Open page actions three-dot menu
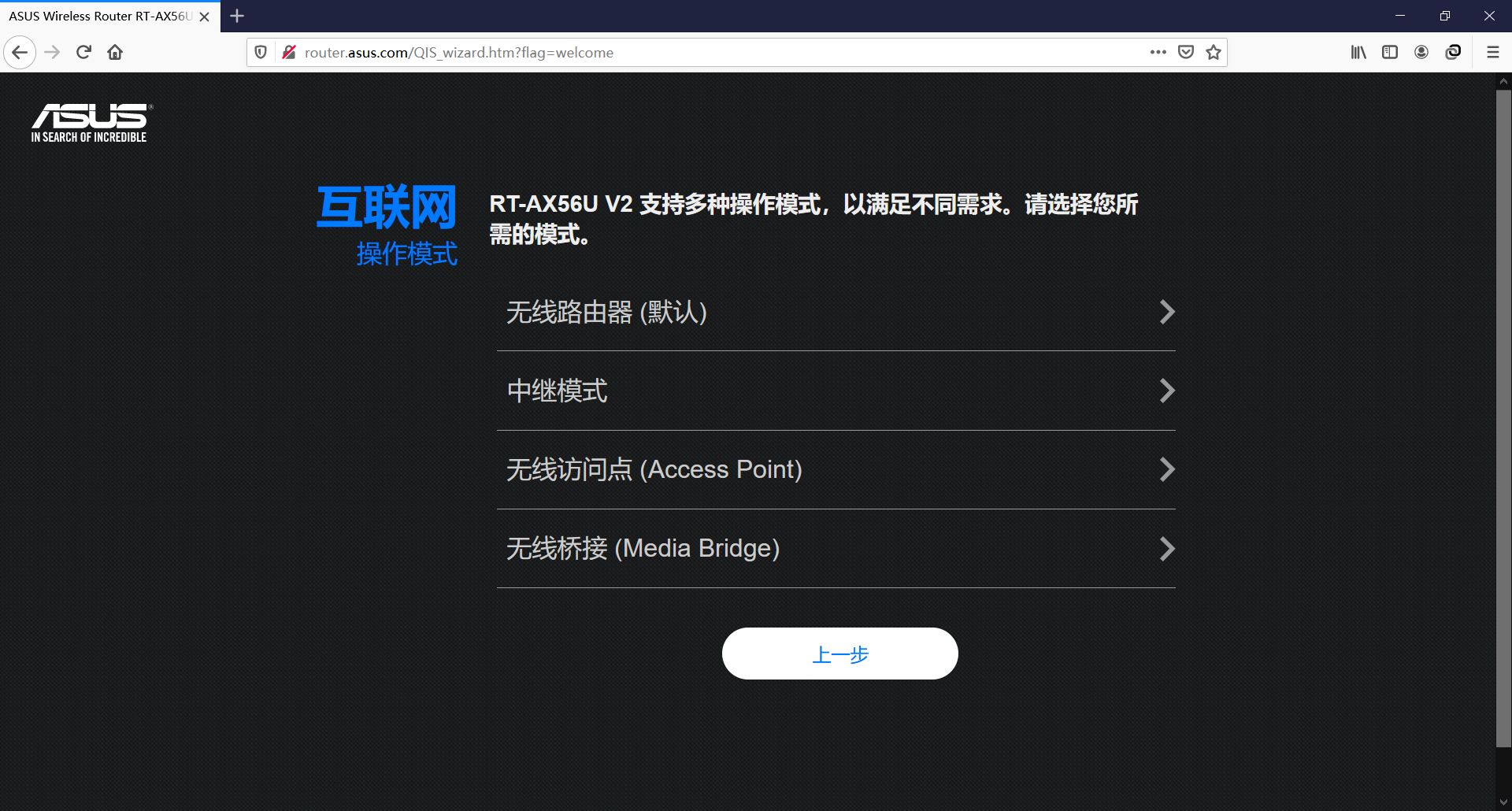 pyautogui.click(x=1158, y=53)
